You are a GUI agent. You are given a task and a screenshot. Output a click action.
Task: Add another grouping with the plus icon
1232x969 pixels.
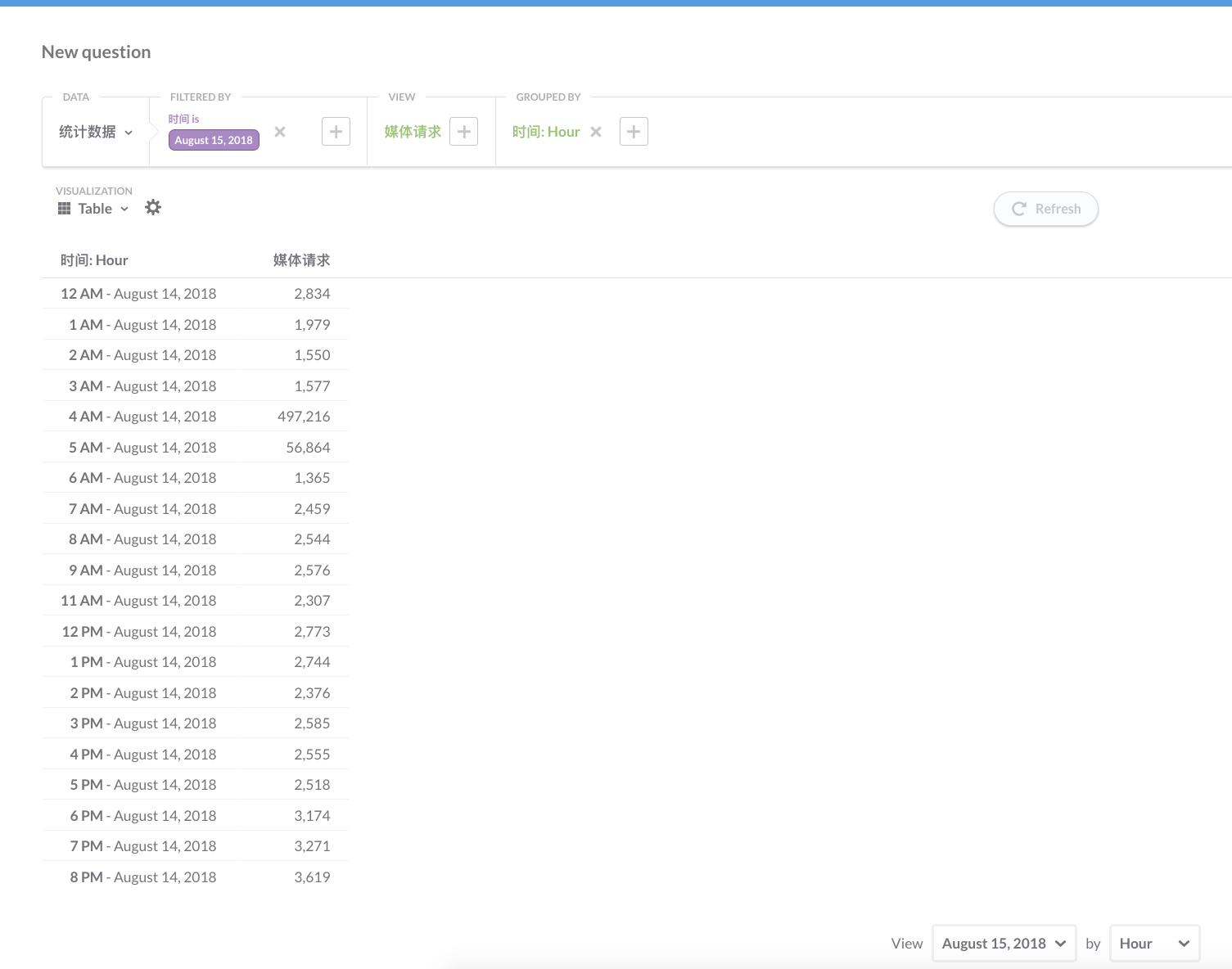point(634,131)
